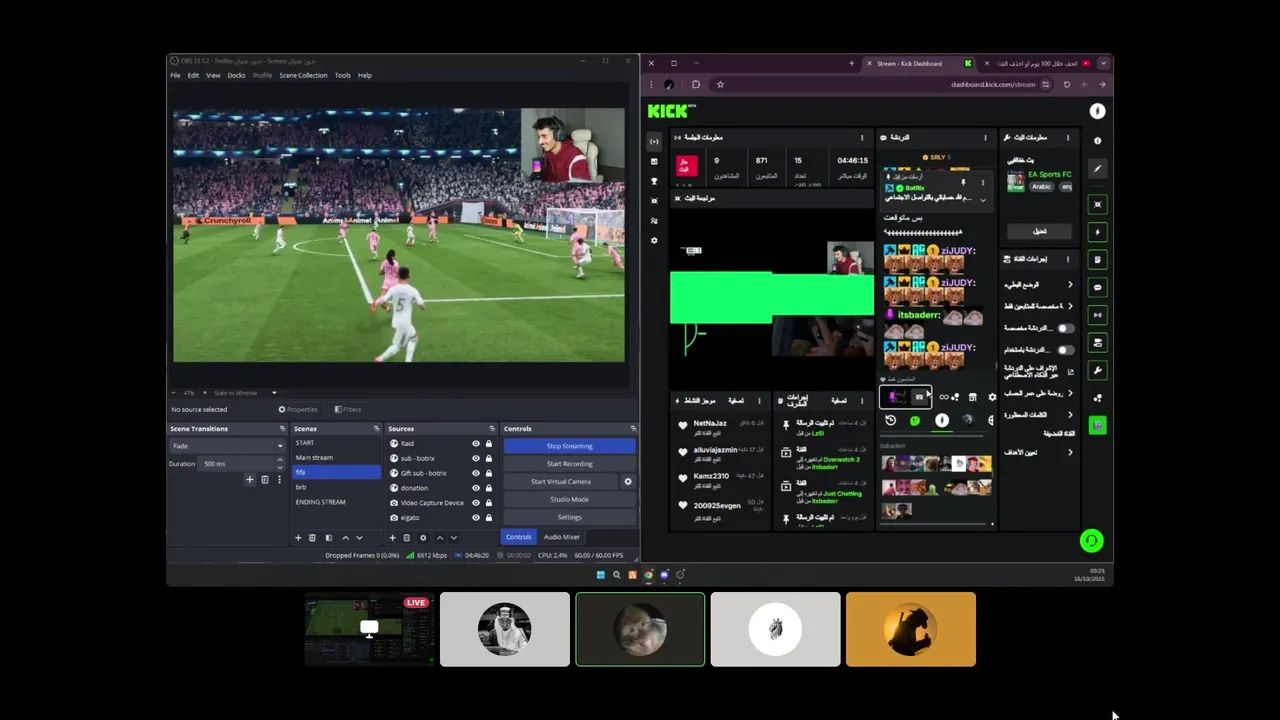Open Properties for the selected source in OBS

298,409
